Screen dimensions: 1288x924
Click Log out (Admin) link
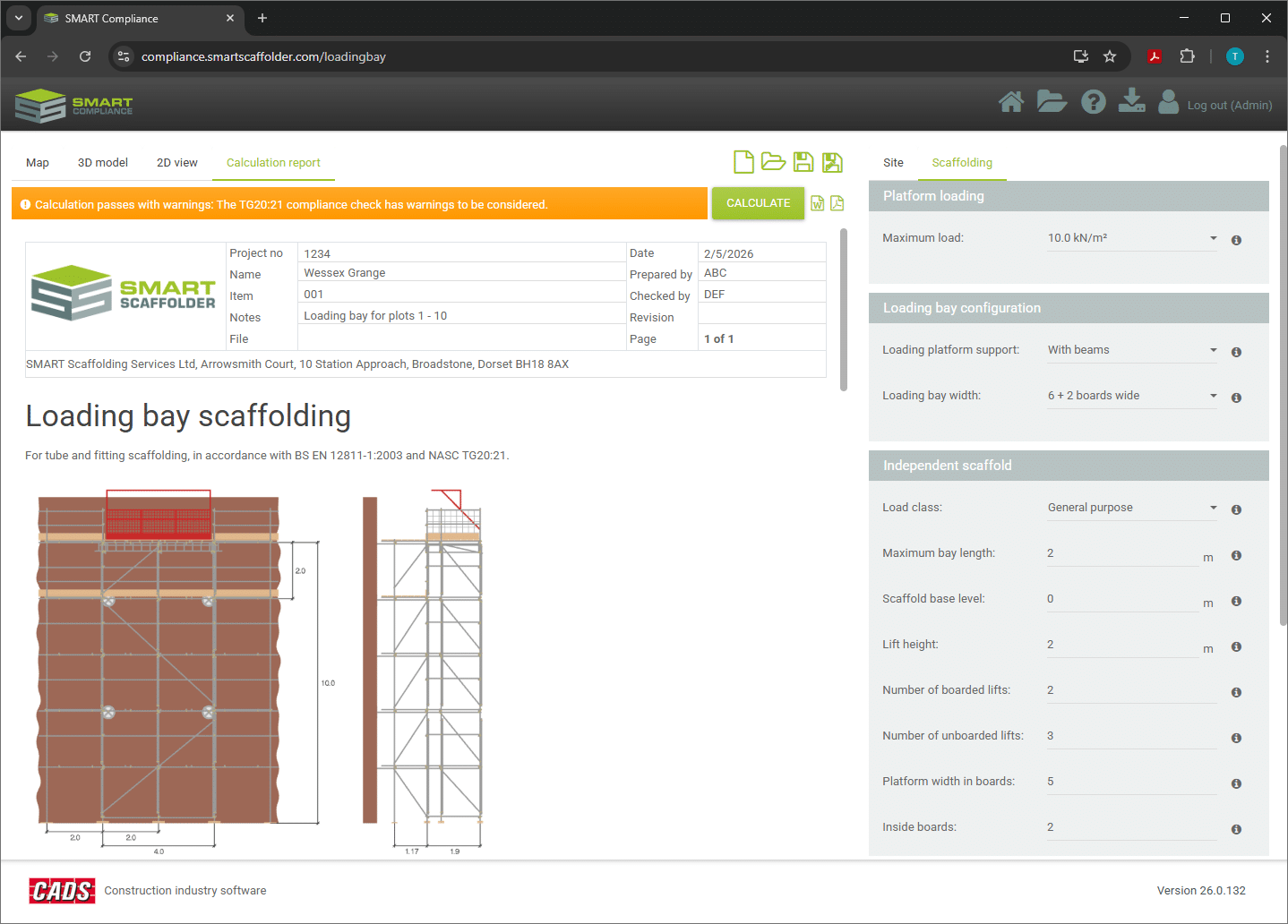tap(1229, 106)
